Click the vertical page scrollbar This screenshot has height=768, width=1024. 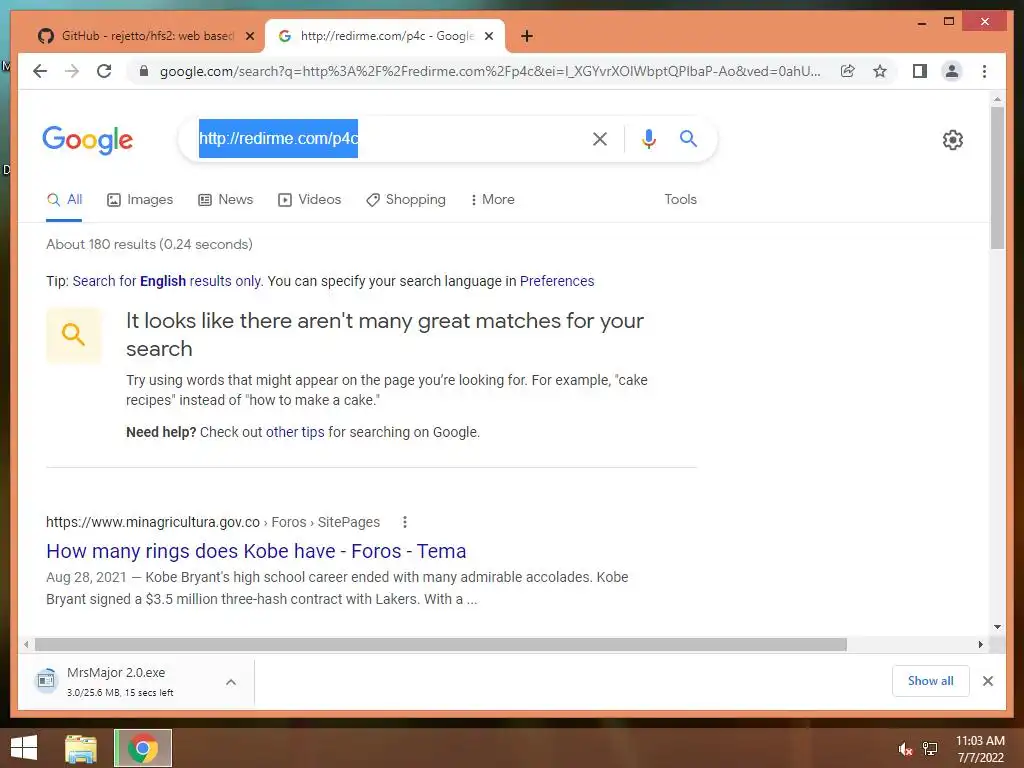[997, 178]
